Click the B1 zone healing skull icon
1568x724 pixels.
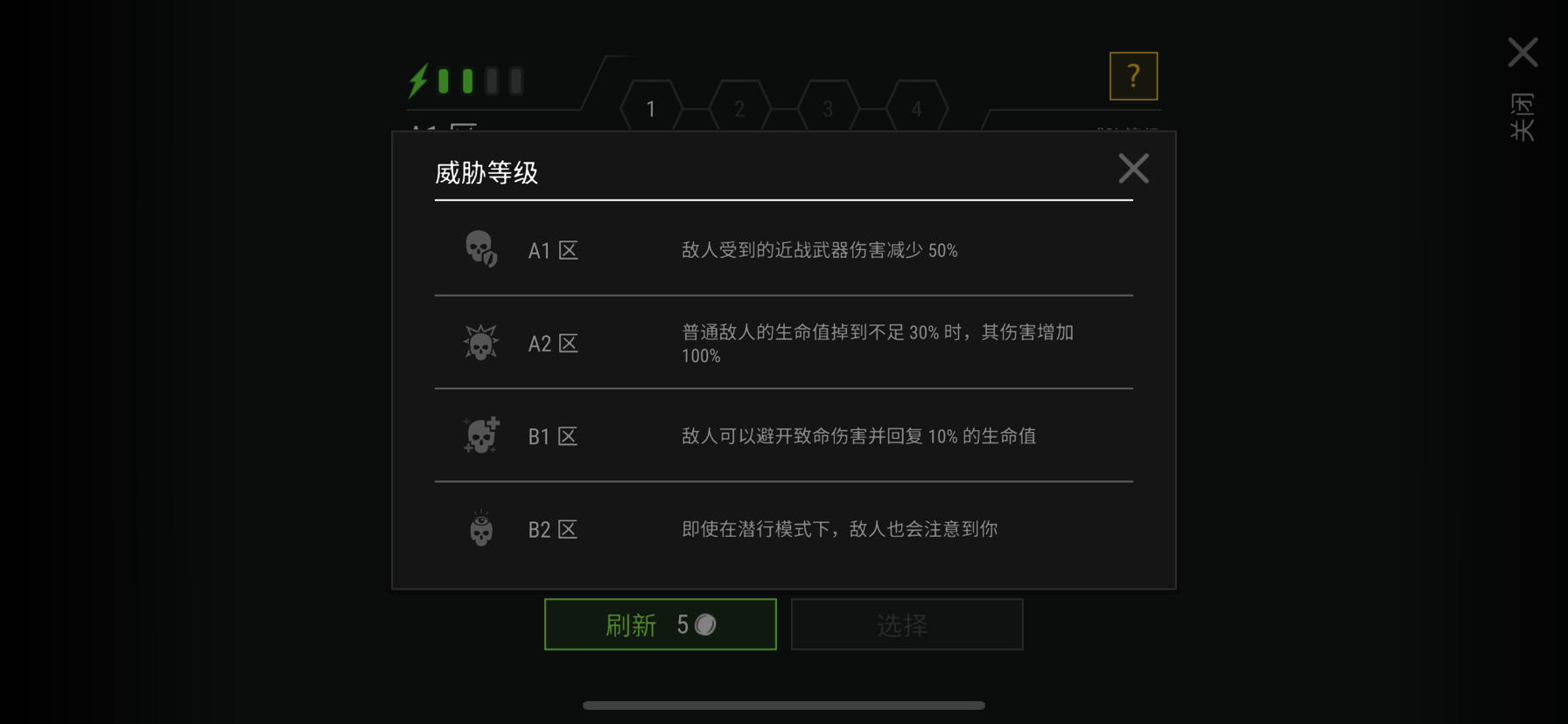481,435
